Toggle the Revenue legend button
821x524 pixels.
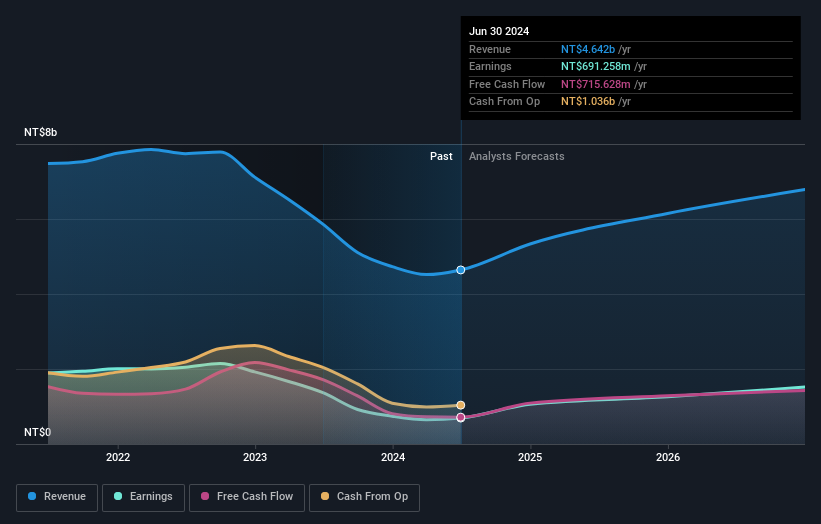pyautogui.click(x=57, y=497)
